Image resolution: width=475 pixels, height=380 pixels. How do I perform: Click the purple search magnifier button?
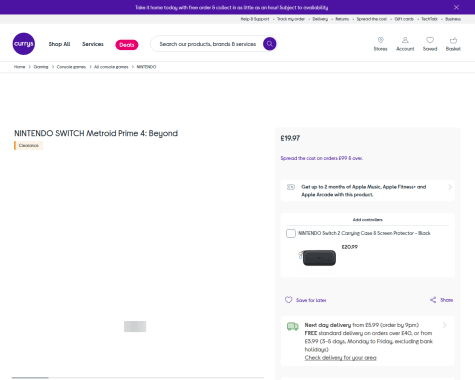click(270, 44)
